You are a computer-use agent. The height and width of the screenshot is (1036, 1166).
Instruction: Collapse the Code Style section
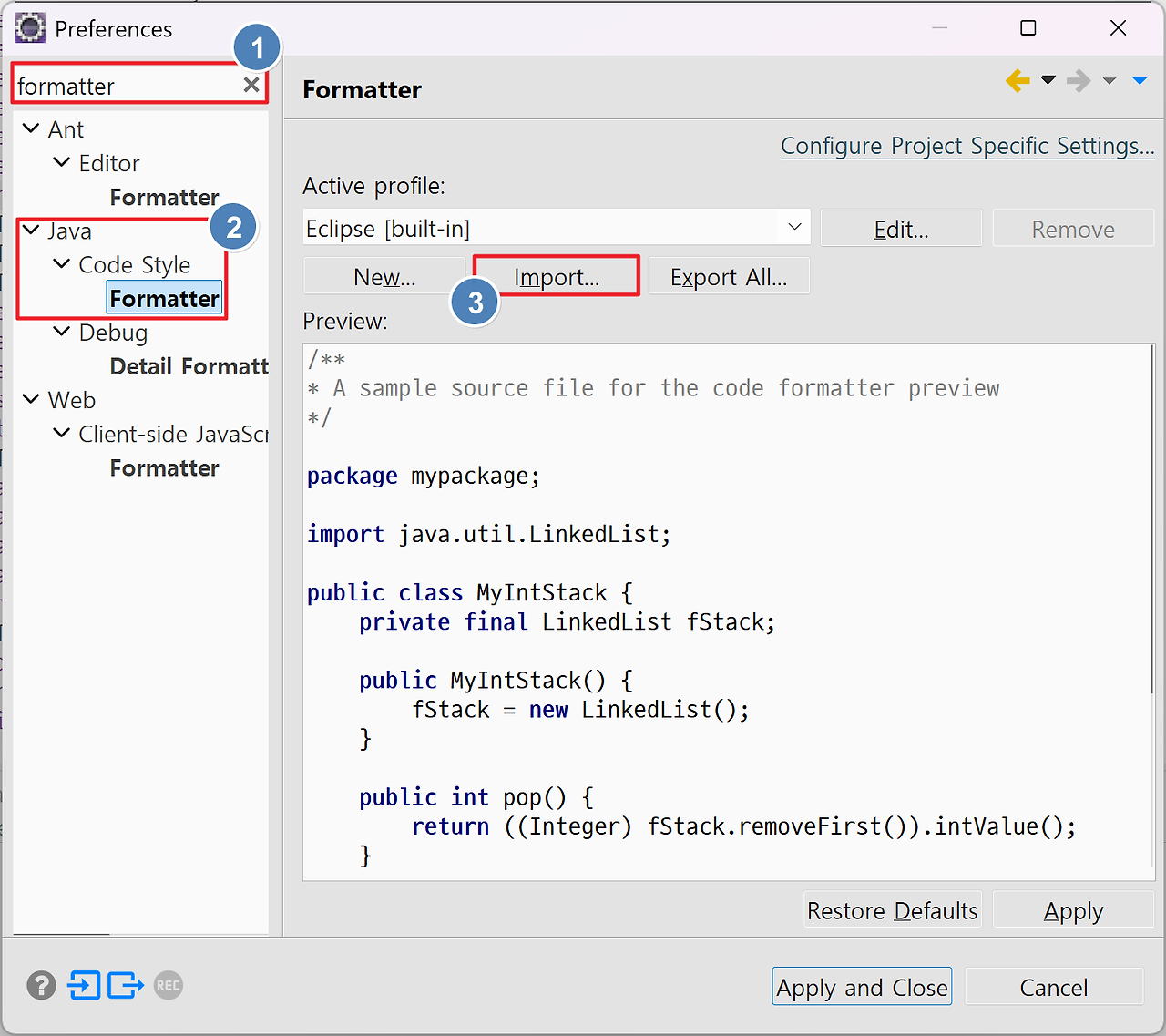[x=60, y=264]
